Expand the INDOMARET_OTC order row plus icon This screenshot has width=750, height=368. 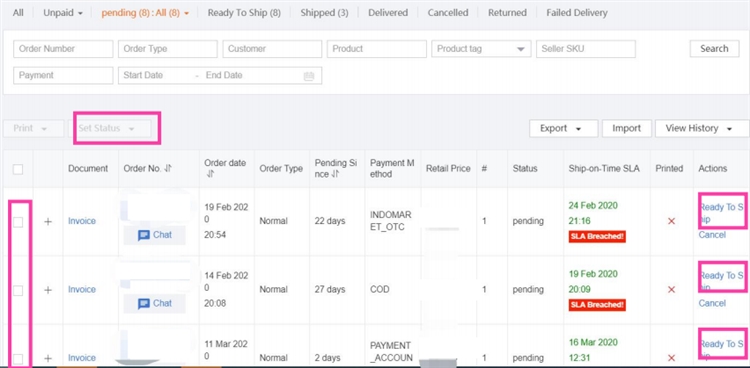pos(48,222)
